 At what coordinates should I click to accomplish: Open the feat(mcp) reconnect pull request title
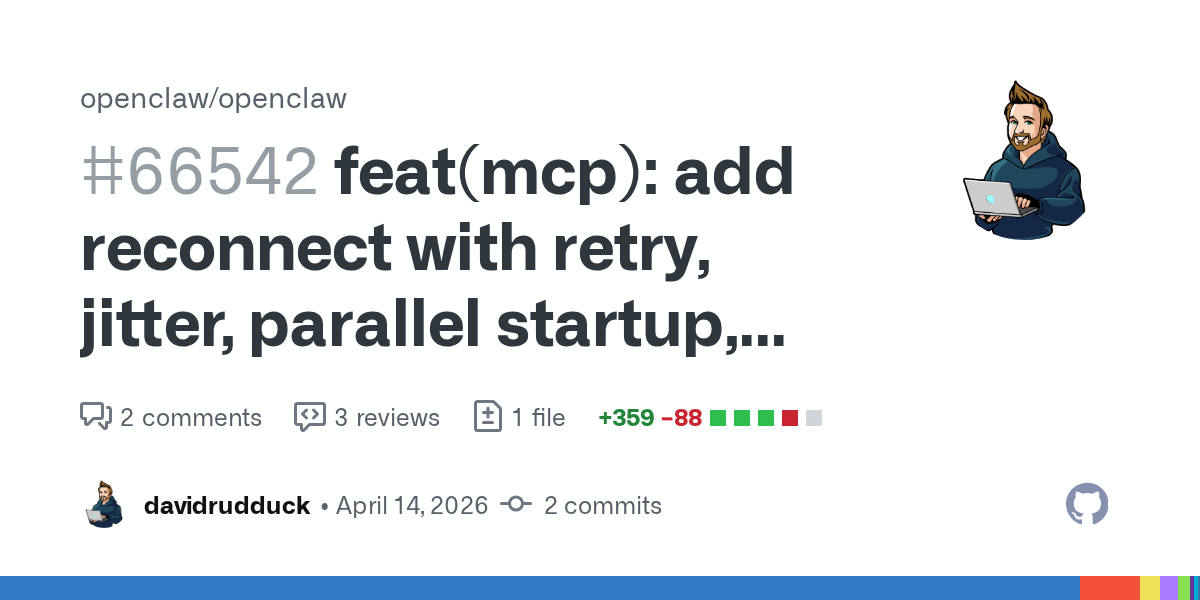[x=437, y=250]
